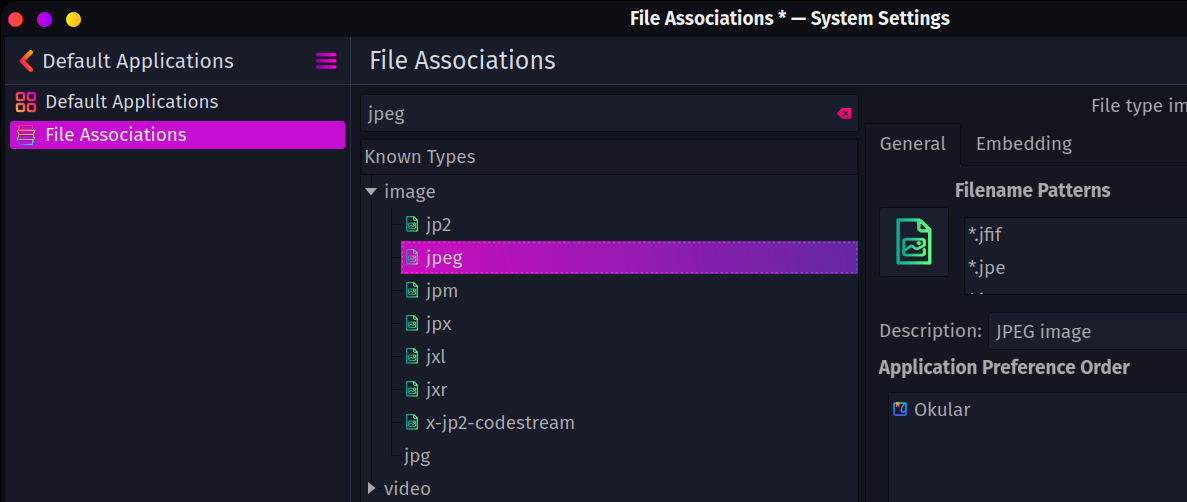
Task: Click the jpm file icon in tree
Action: point(411,291)
